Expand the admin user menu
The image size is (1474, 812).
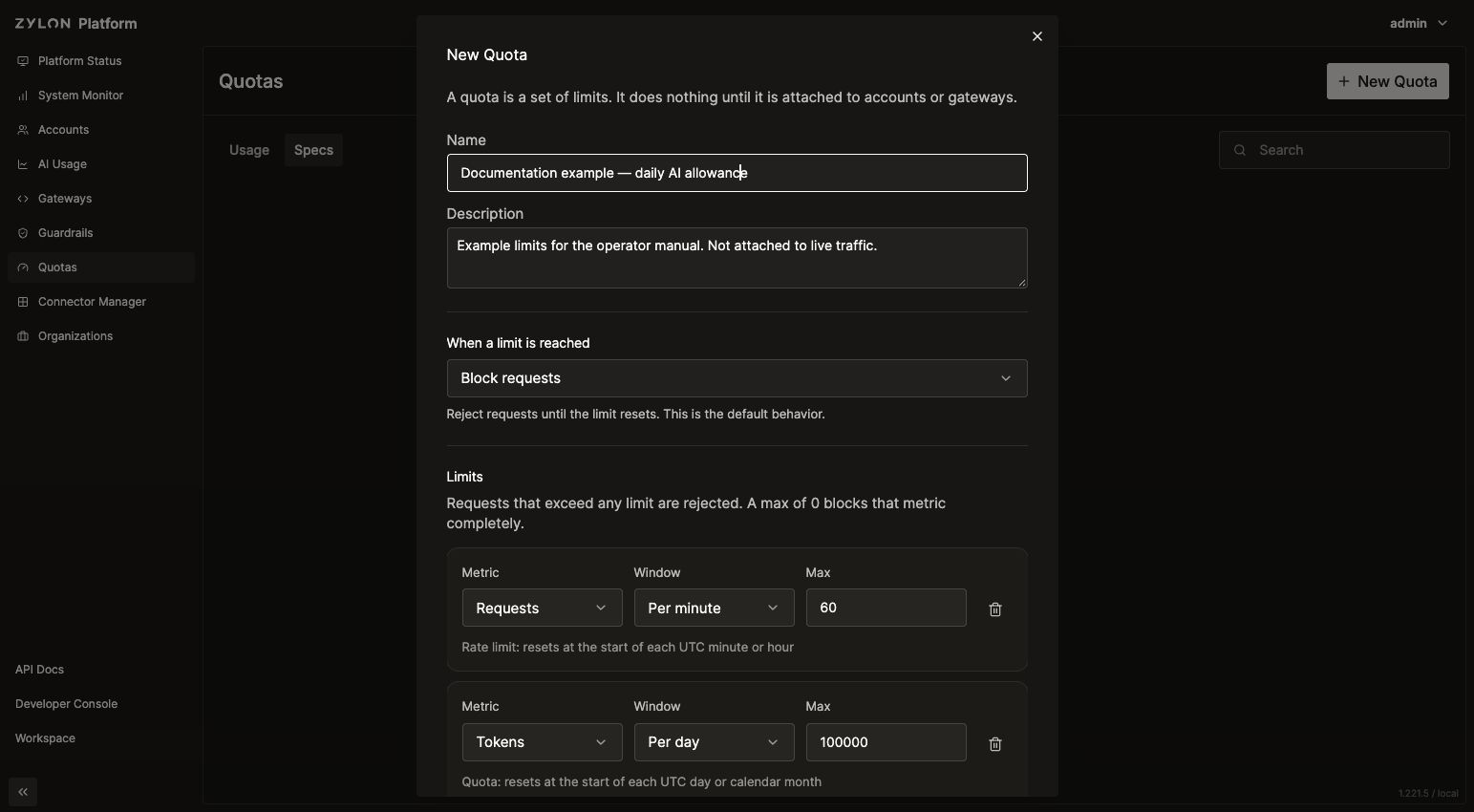(1419, 23)
